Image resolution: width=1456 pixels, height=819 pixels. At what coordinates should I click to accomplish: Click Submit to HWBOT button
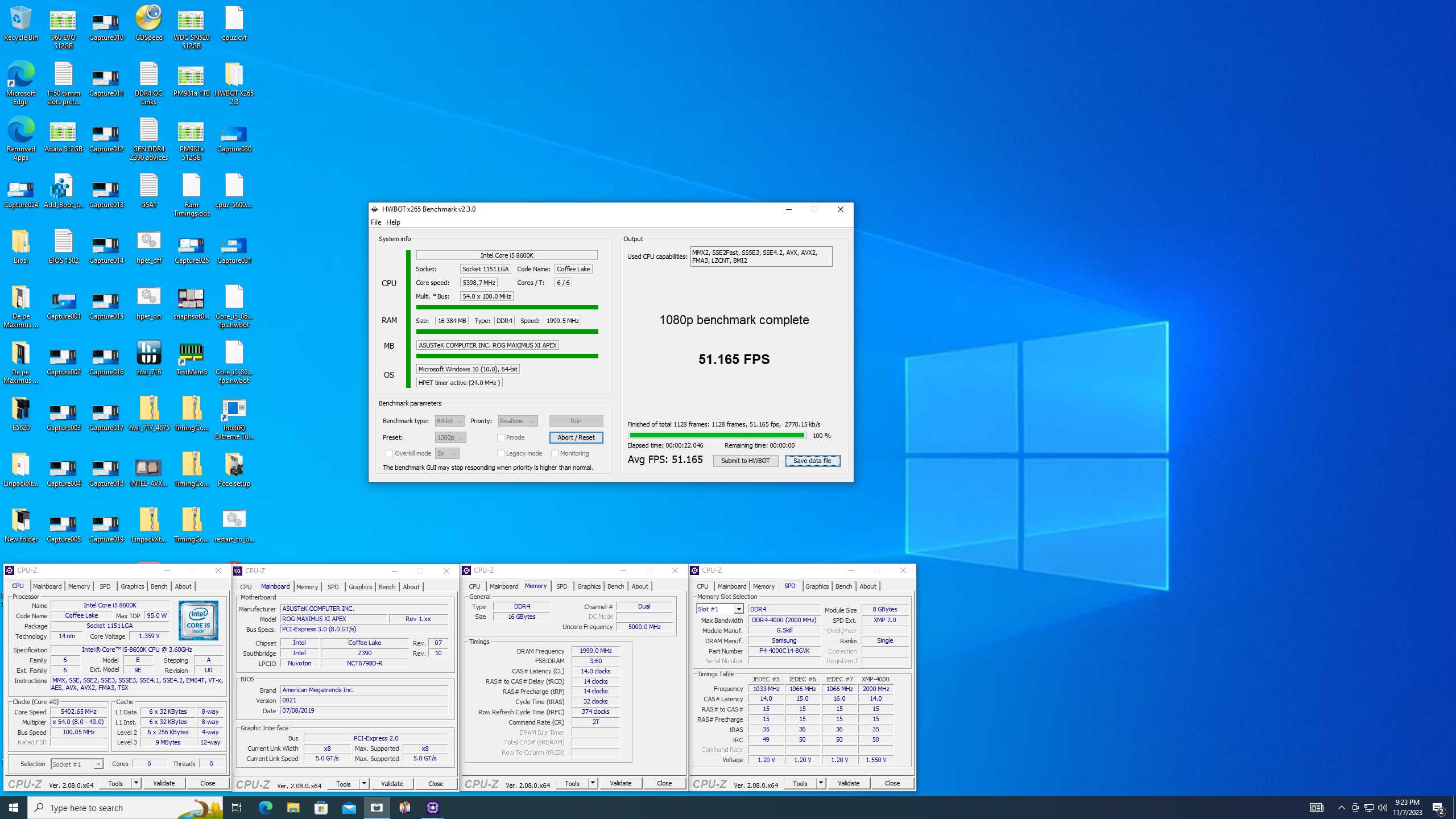point(745,461)
